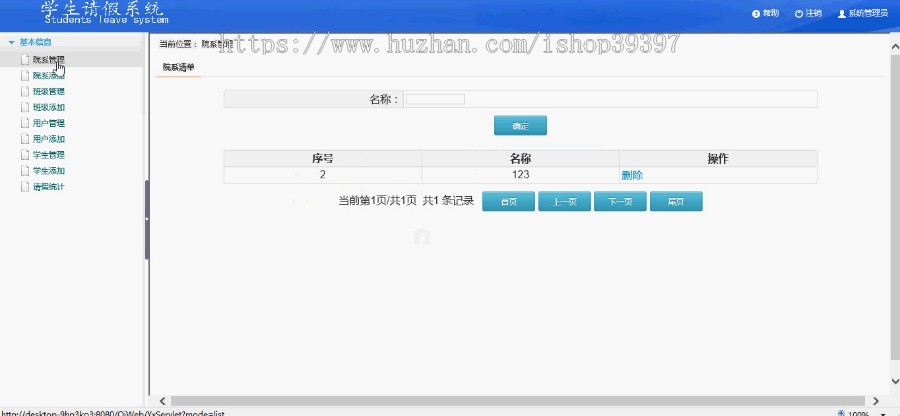Click the 系统管理员 user icon

841,14
